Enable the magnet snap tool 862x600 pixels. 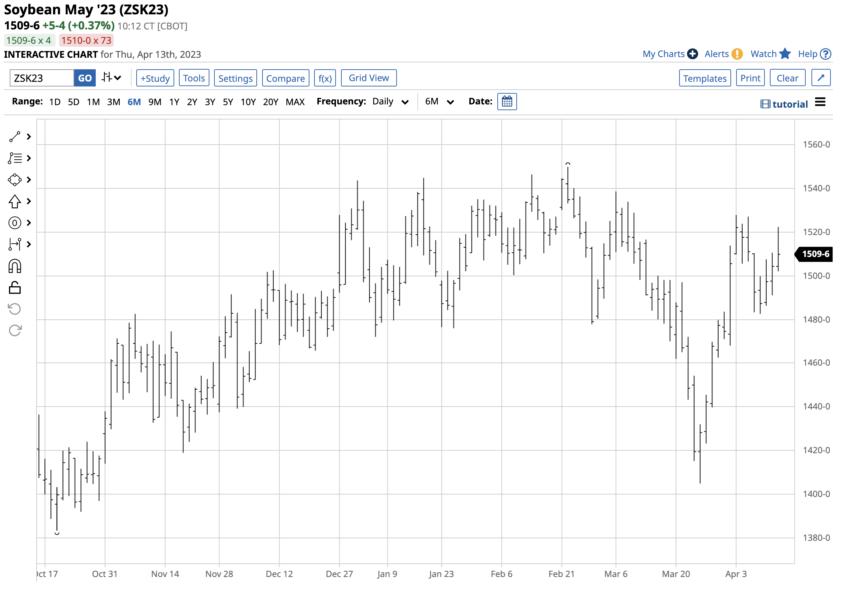pyautogui.click(x=14, y=266)
